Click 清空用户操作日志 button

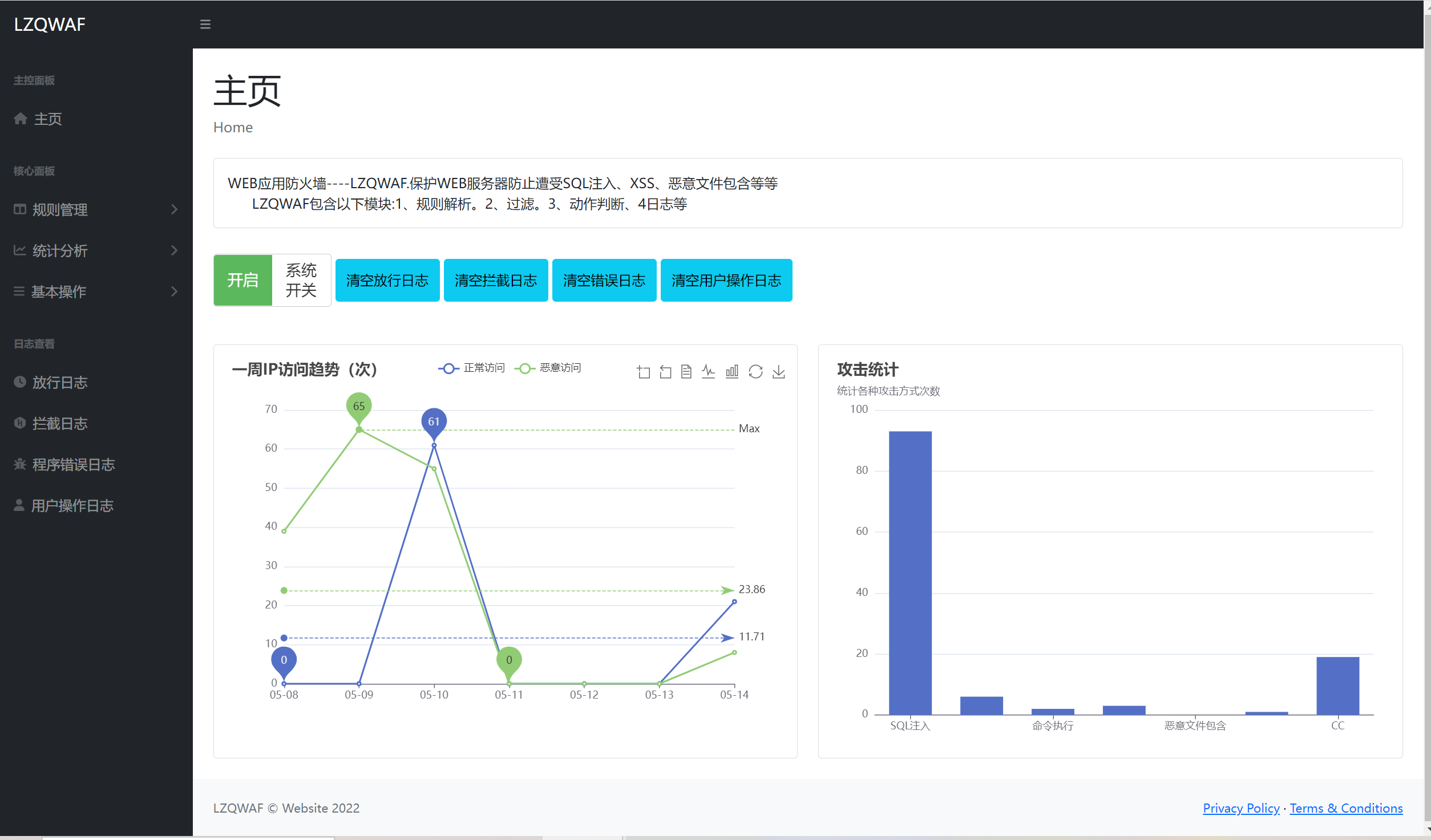click(x=726, y=280)
